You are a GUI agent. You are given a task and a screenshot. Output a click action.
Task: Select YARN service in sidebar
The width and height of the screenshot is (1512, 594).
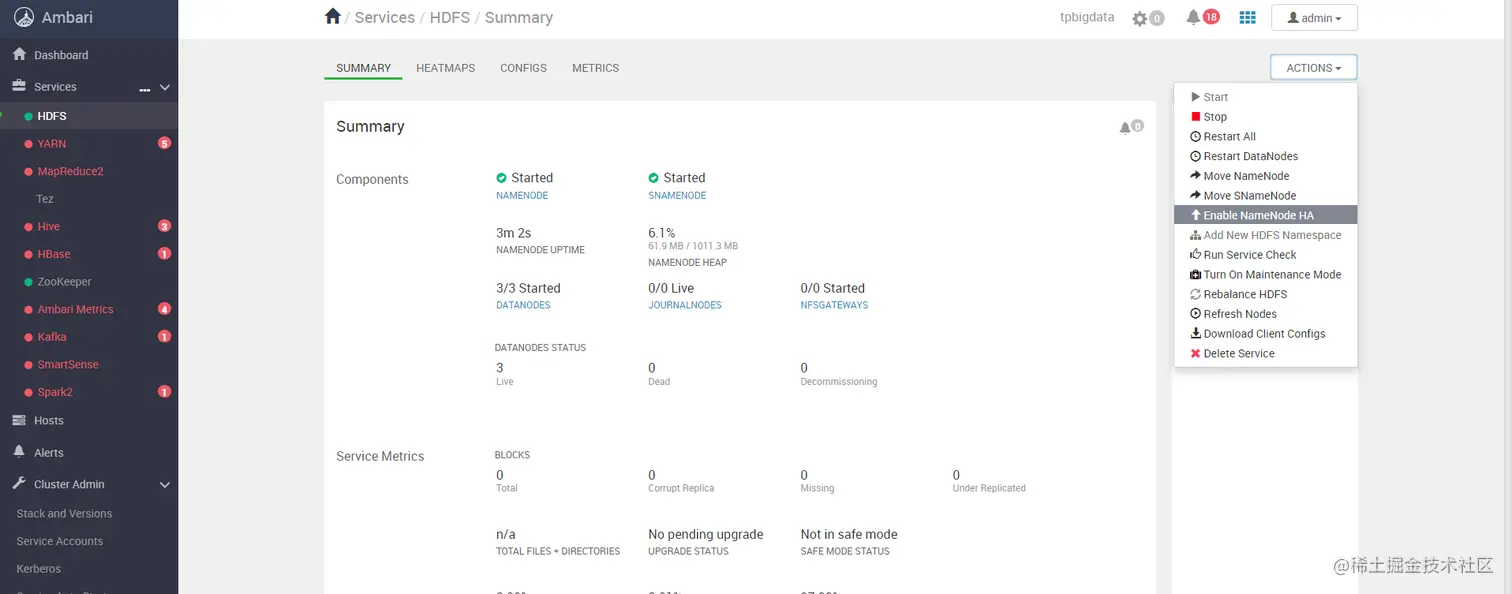pos(52,144)
